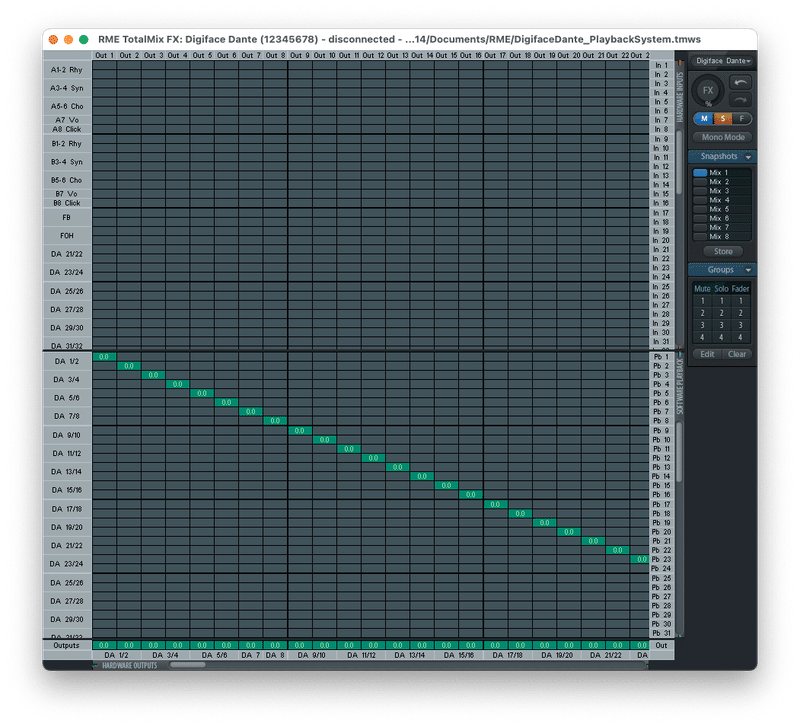
Task: Click 'DA 9/10' playback row label on left
Action: [67, 435]
